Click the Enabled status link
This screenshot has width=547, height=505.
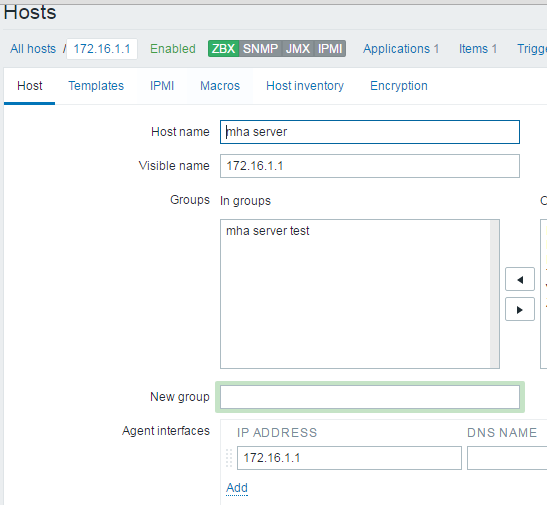[x=173, y=49]
